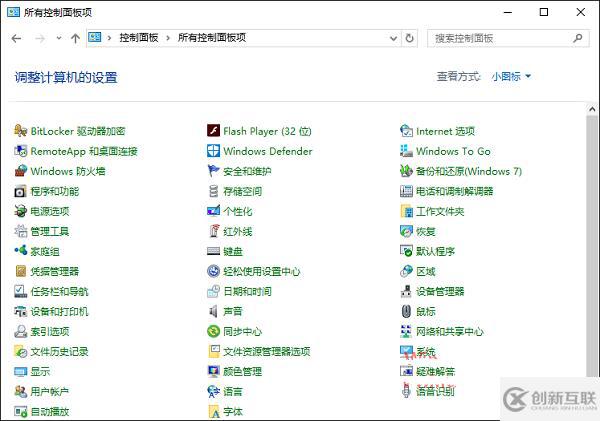Click the scrollbar up arrow
The height and width of the screenshot is (421, 600).
(592, 109)
